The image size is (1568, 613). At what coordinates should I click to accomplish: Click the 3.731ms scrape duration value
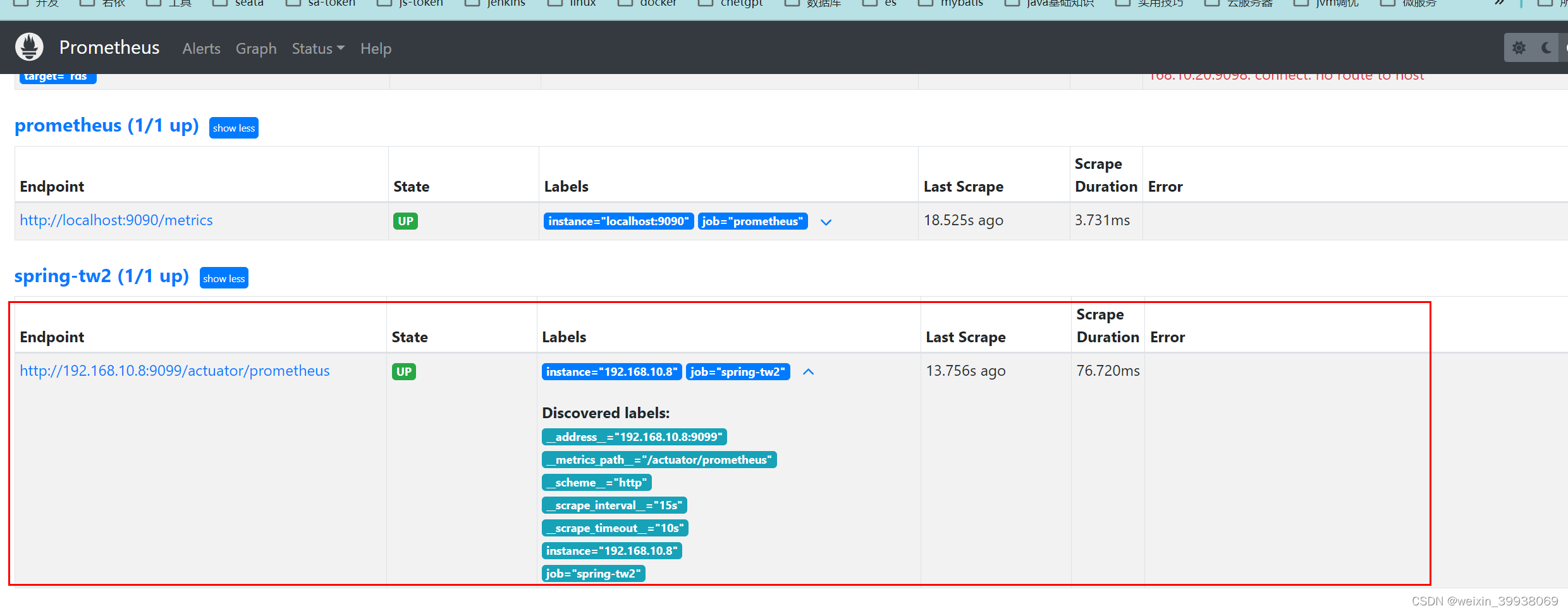pos(1102,220)
